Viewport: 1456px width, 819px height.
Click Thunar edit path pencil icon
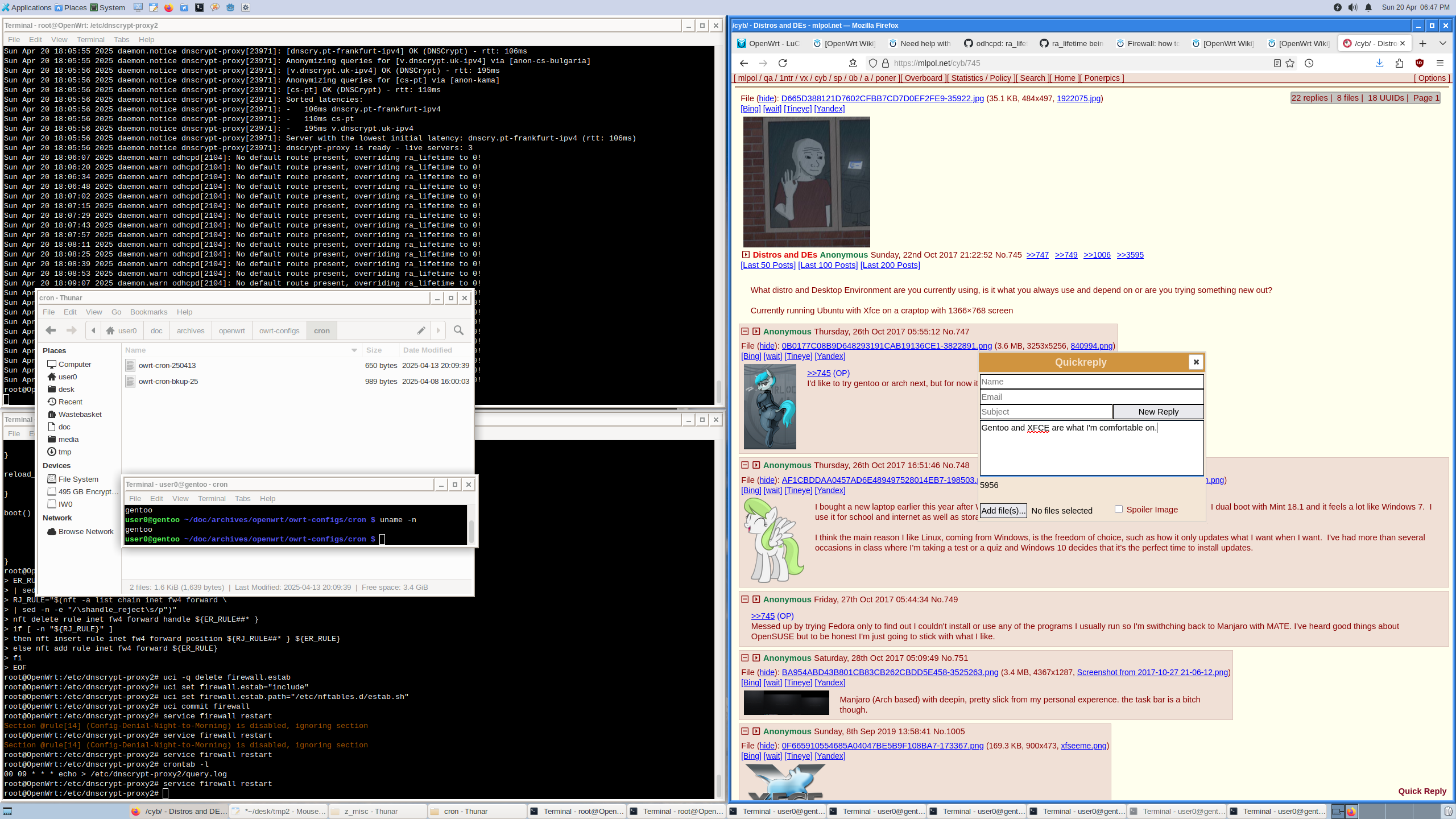(421, 330)
